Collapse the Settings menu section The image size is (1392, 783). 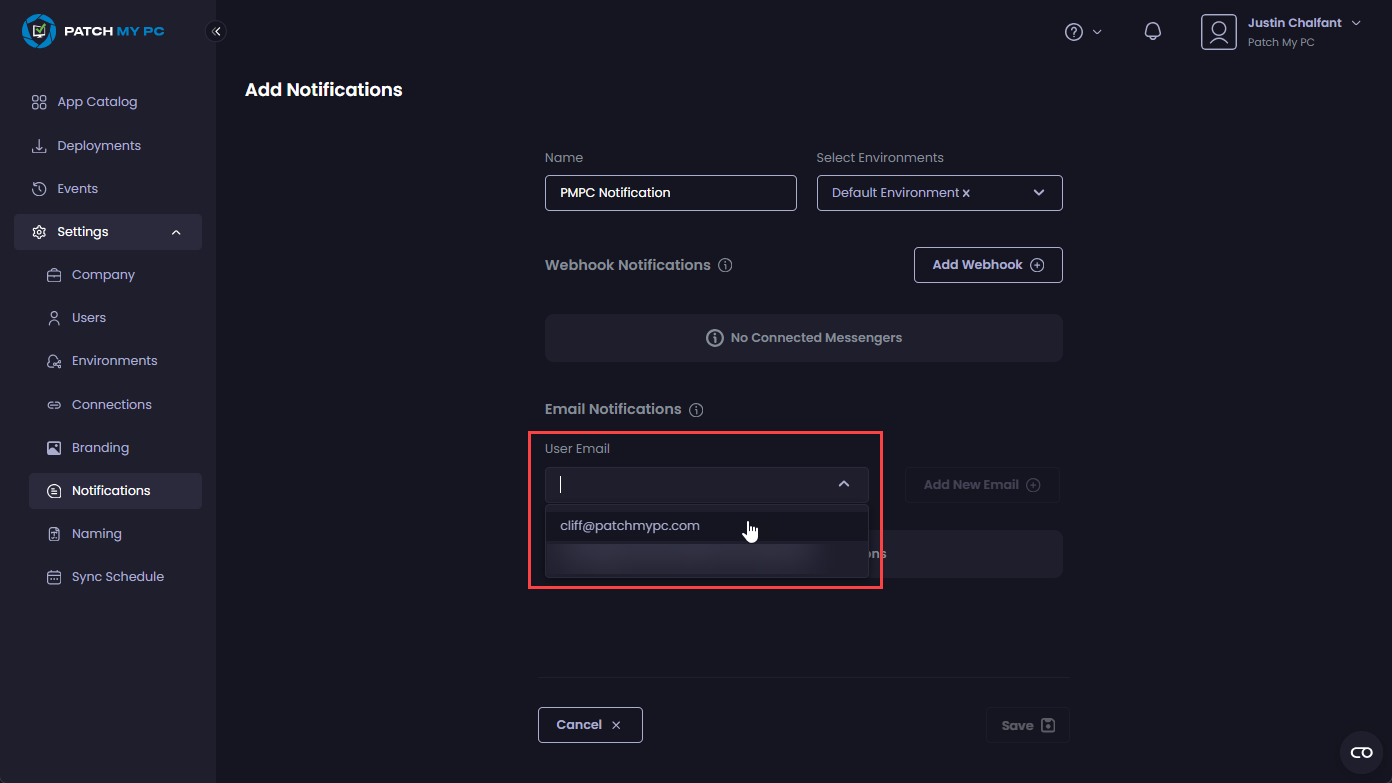point(176,232)
